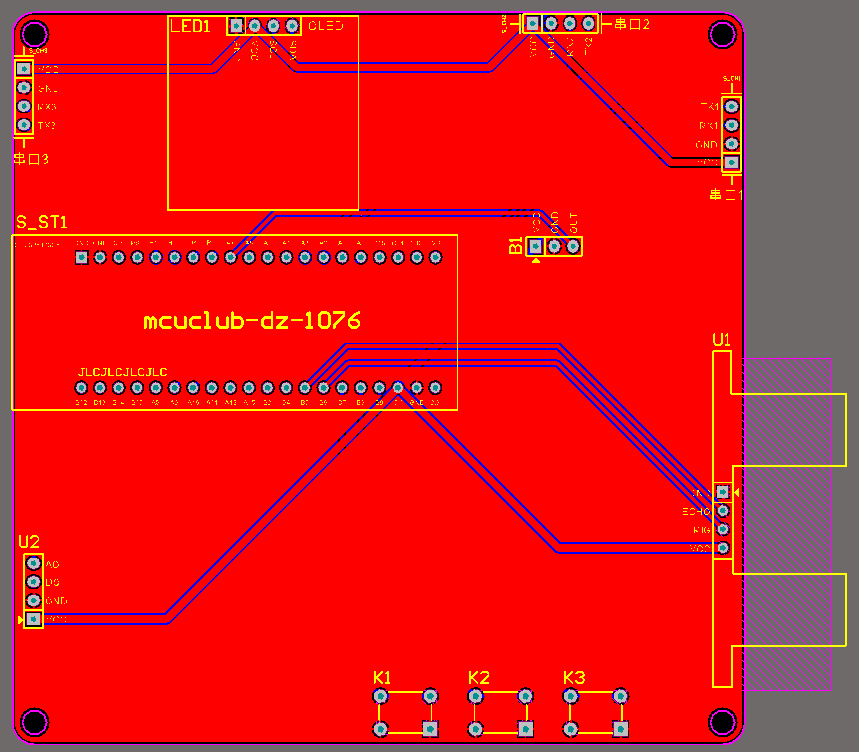Select the AO pad on U2
Viewport: 859px width, 752px height.
point(33,563)
